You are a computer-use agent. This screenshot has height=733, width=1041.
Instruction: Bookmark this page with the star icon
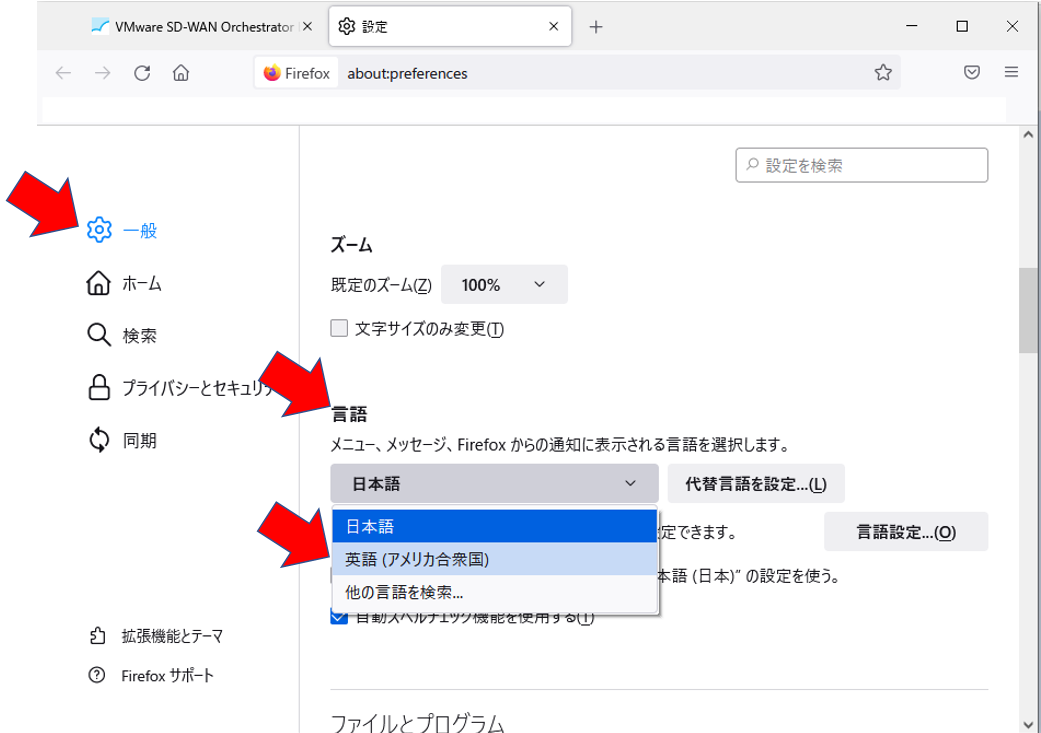pos(883,72)
